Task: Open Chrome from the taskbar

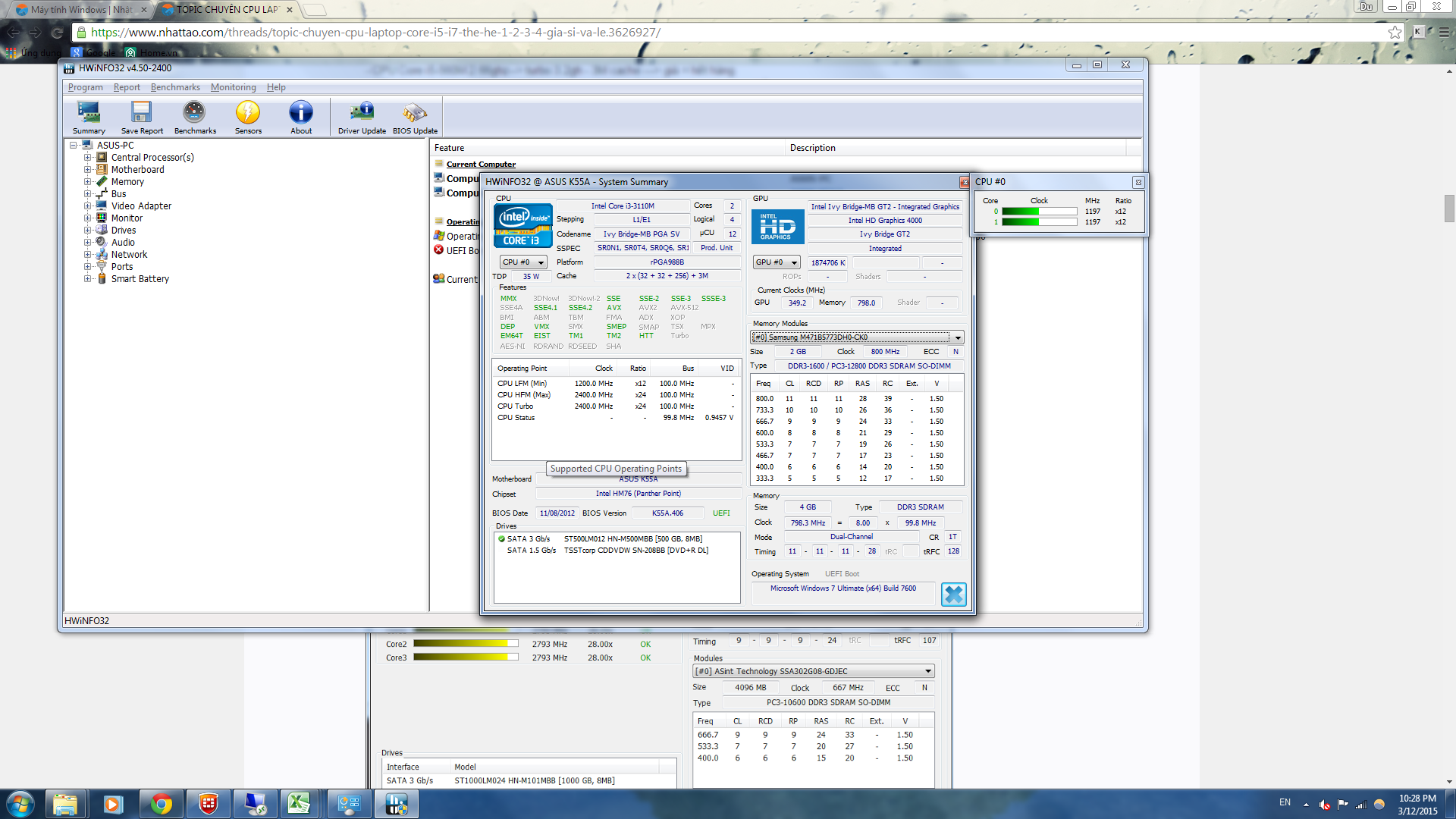Action: (x=161, y=804)
